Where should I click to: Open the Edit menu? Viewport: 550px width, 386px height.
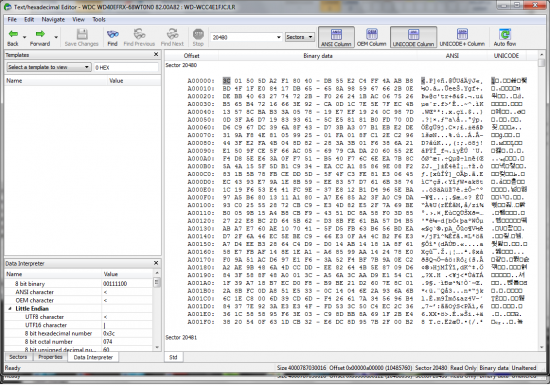point(29,20)
